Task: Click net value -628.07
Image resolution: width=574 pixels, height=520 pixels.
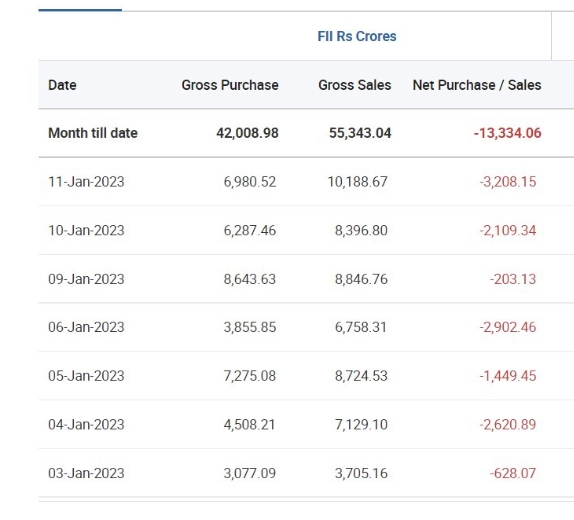Action: pos(513,473)
